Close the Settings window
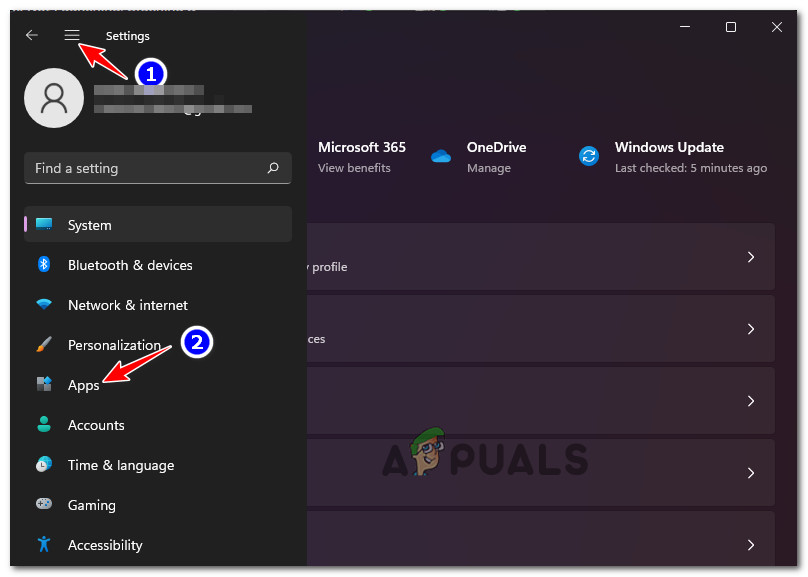808x577 pixels. (x=777, y=27)
